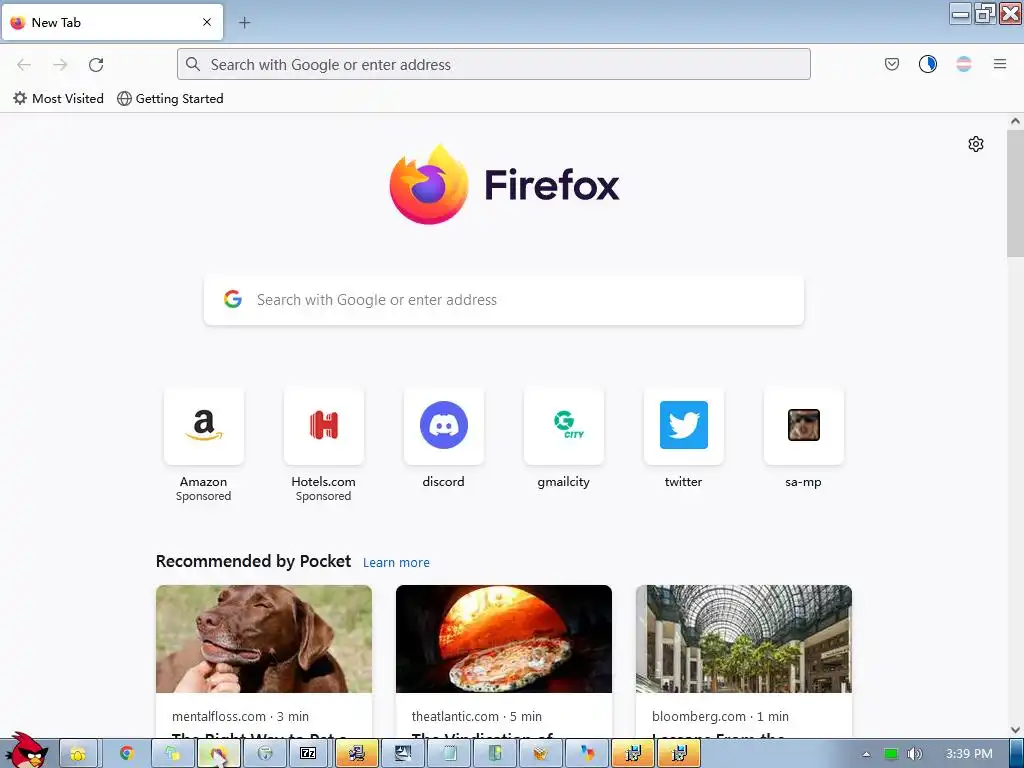Open the Firefox hamburger application menu
The width and height of the screenshot is (1024, 768).
coord(1000,64)
